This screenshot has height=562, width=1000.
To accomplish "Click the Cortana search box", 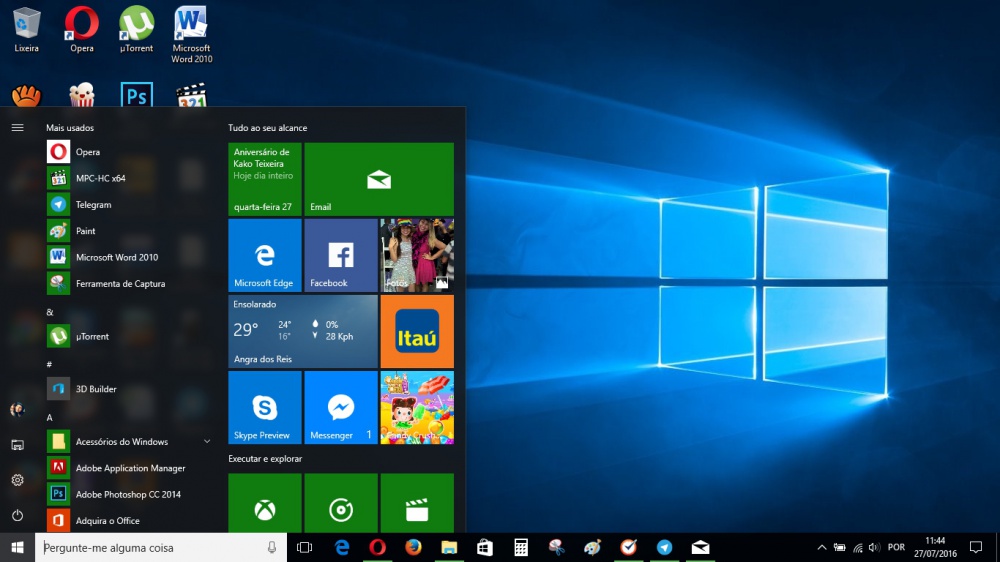I will click(x=150, y=547).
